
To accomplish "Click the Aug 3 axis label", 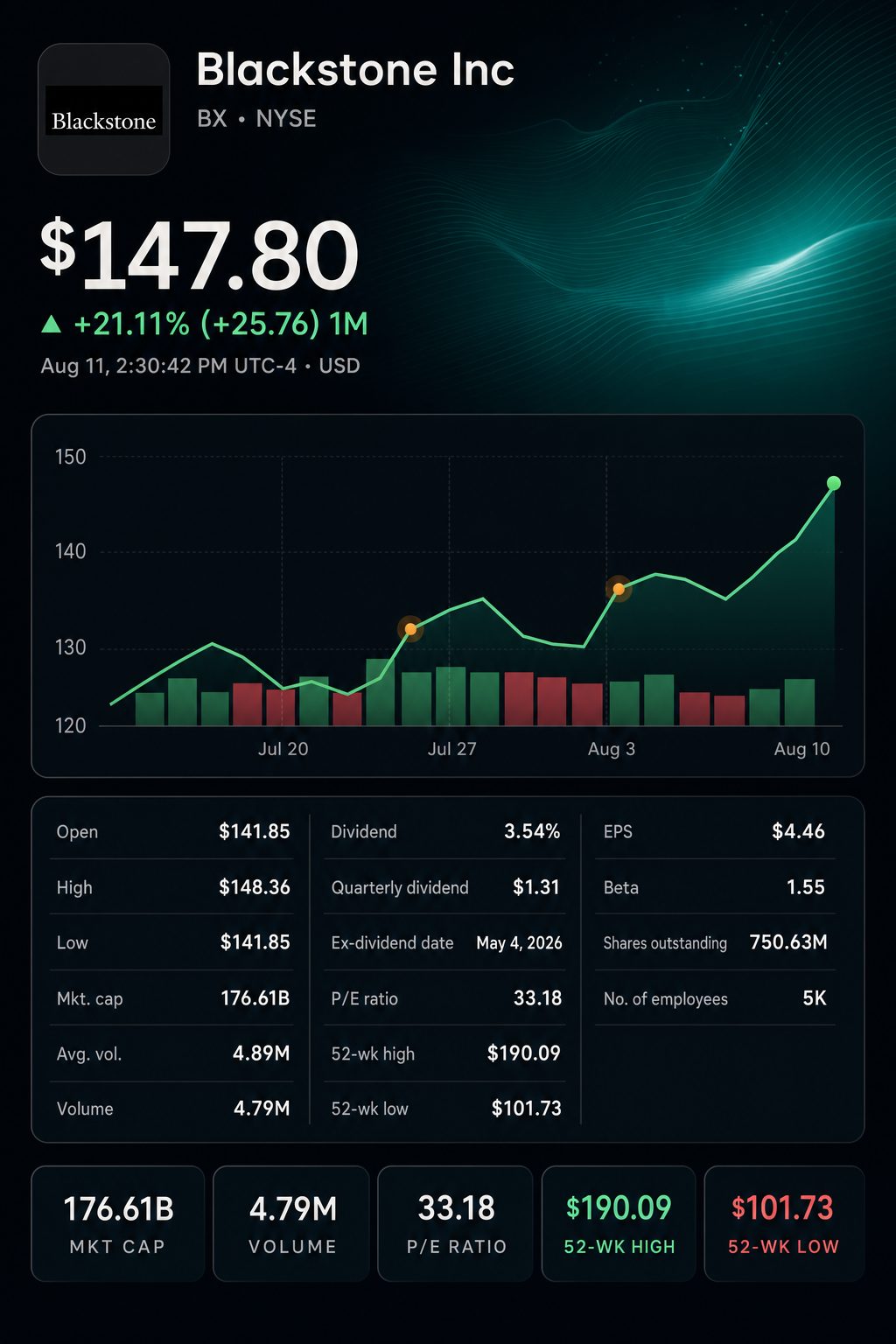I will coord(612,749).
